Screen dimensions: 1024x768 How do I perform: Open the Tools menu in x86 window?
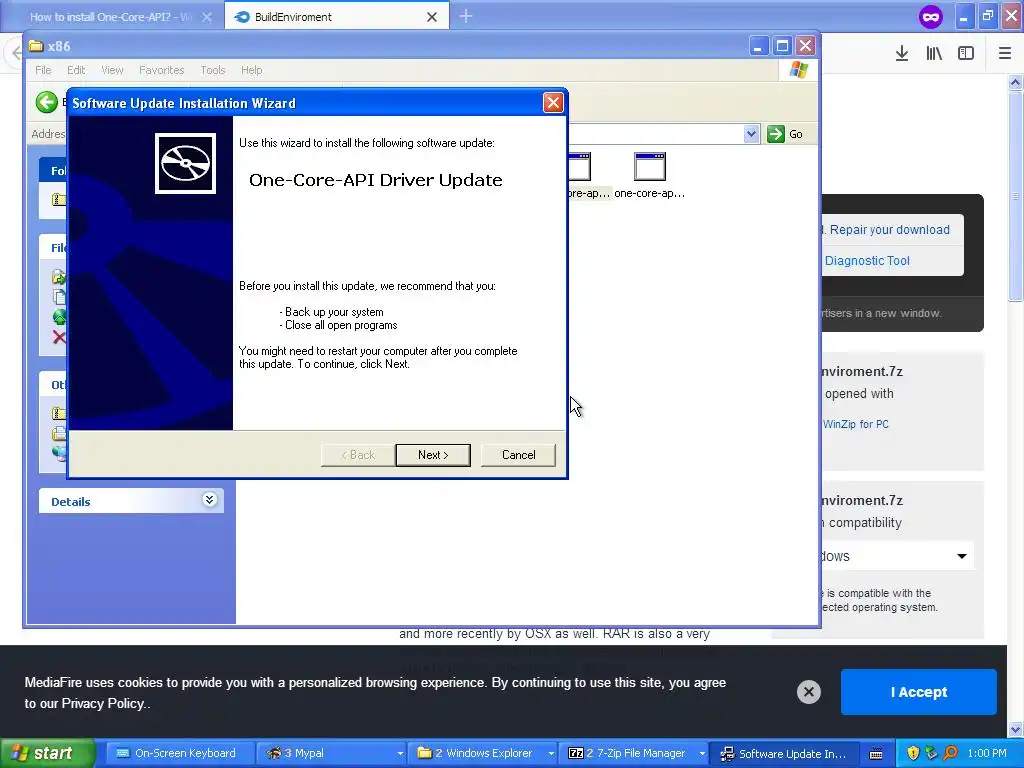click(213, 70)
